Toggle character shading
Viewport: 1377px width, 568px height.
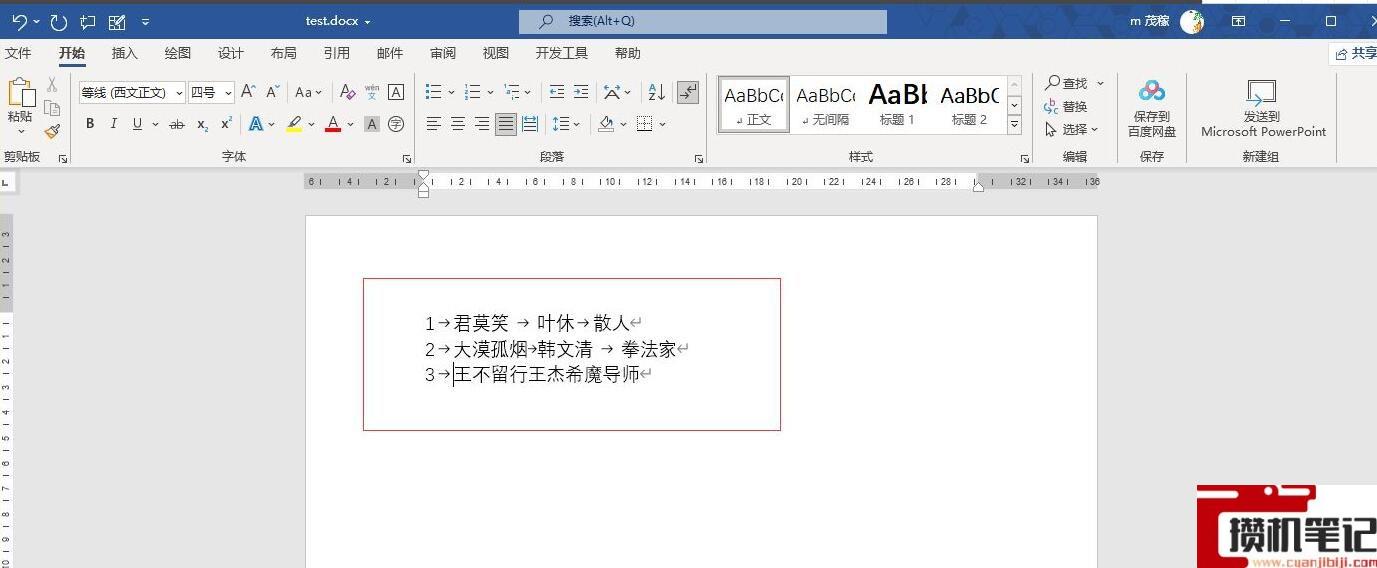coord(371,124)
